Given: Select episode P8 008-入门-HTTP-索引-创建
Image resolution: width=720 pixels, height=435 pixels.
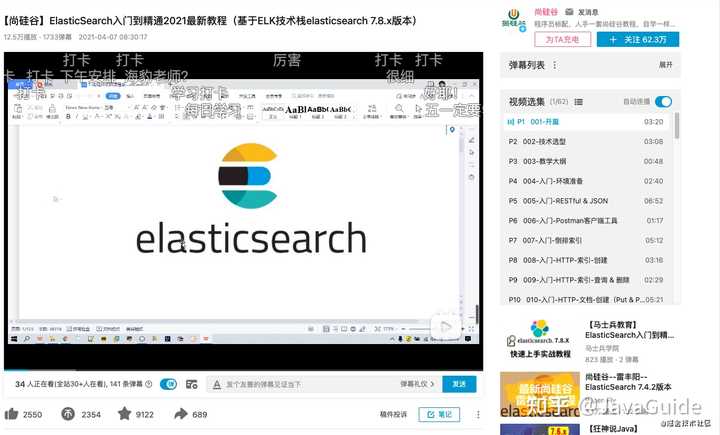Looking at the screenshot, I should 585,260.
